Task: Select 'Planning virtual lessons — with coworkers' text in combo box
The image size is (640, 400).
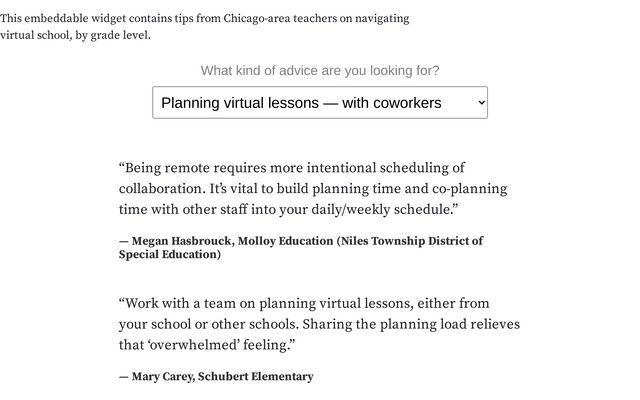Action: pyautogui.click(x=301, y=102)
